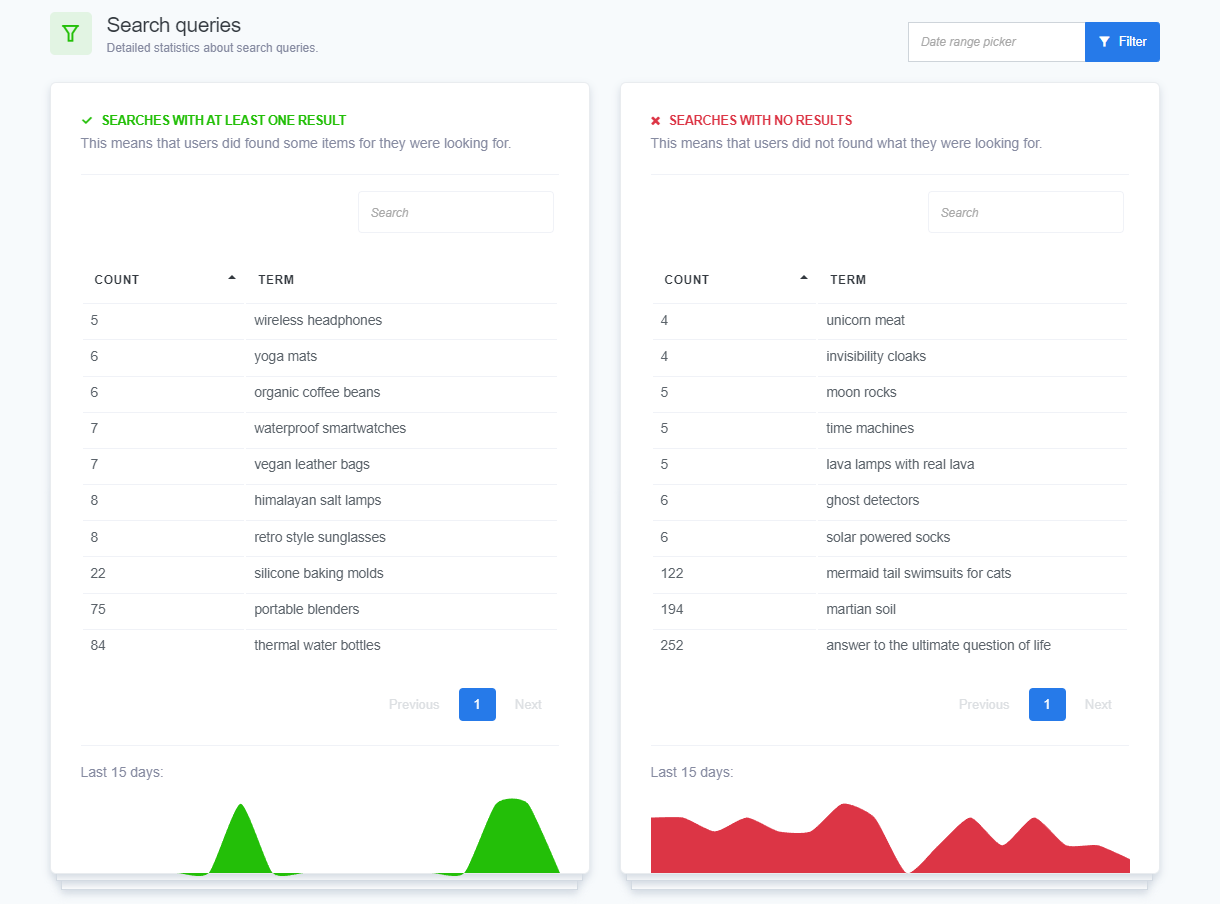Click page 1 in no results panel pagination

tap(1047, 705)
